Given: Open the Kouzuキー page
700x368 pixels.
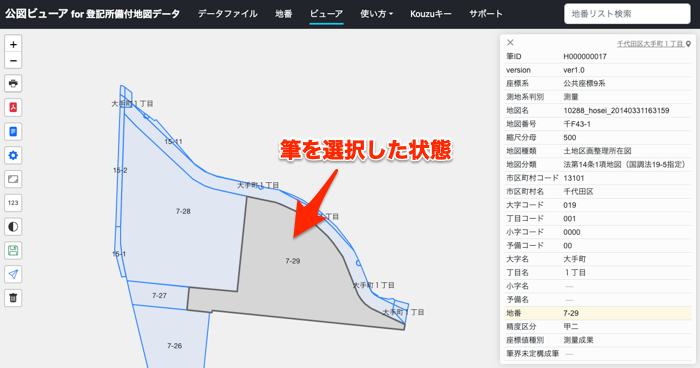Looking at the screenshot, I should click(431, 14).
